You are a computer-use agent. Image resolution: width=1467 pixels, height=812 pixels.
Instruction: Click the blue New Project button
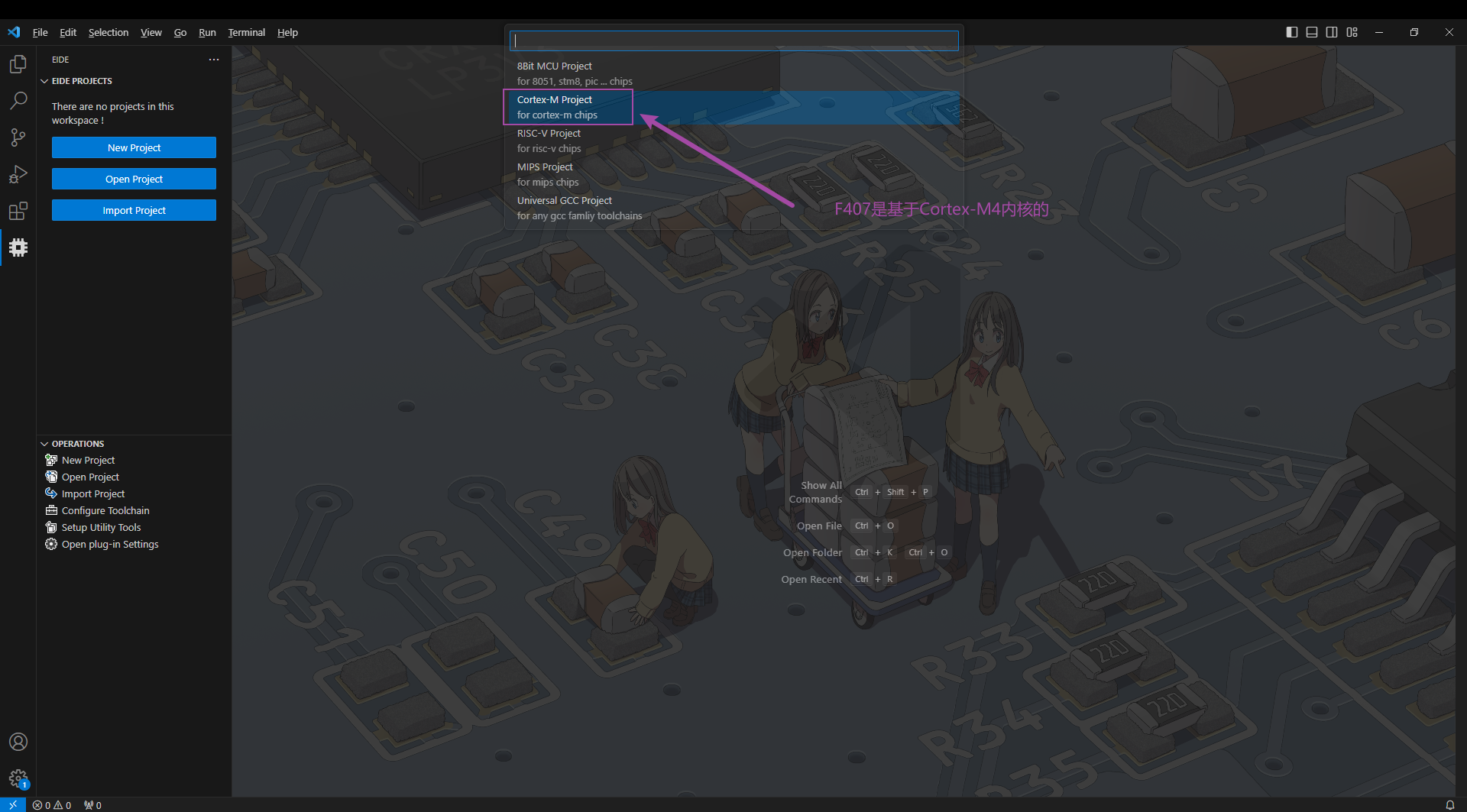pyautogui.click(x=134, y=147)
